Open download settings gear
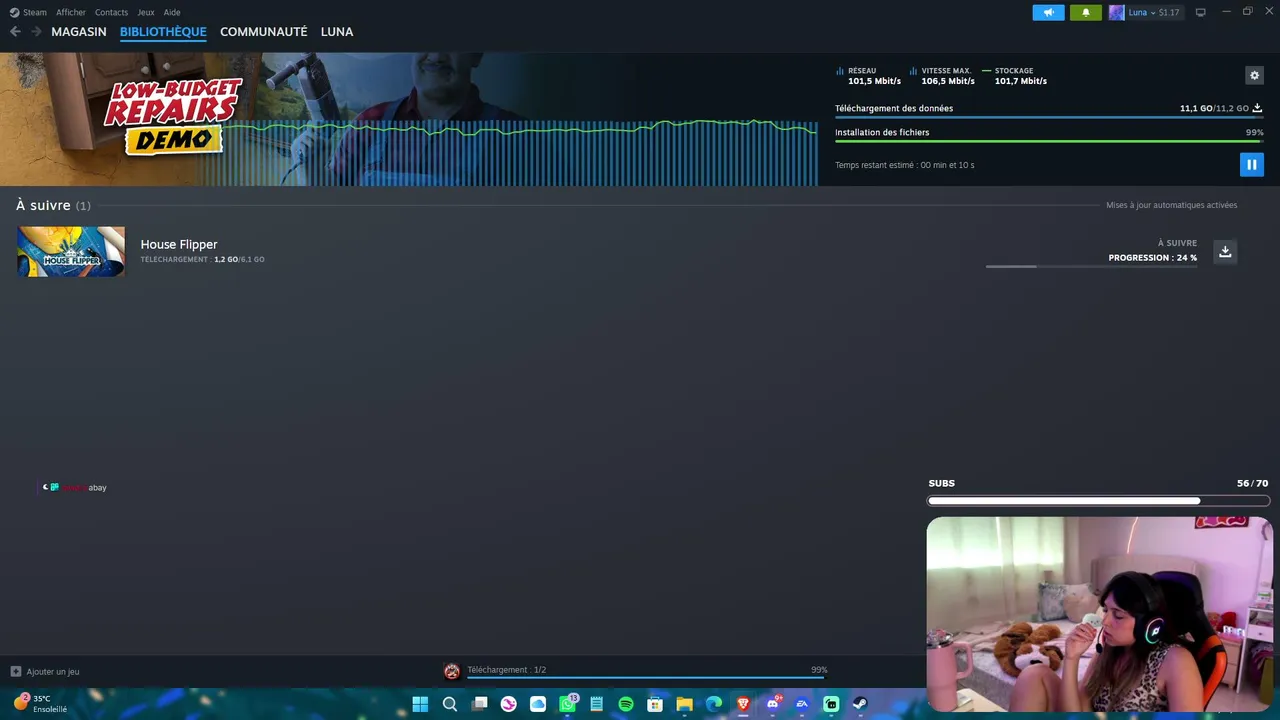Image resolution: width=1280 pixels, height=720 pixels. (1254, 75)
